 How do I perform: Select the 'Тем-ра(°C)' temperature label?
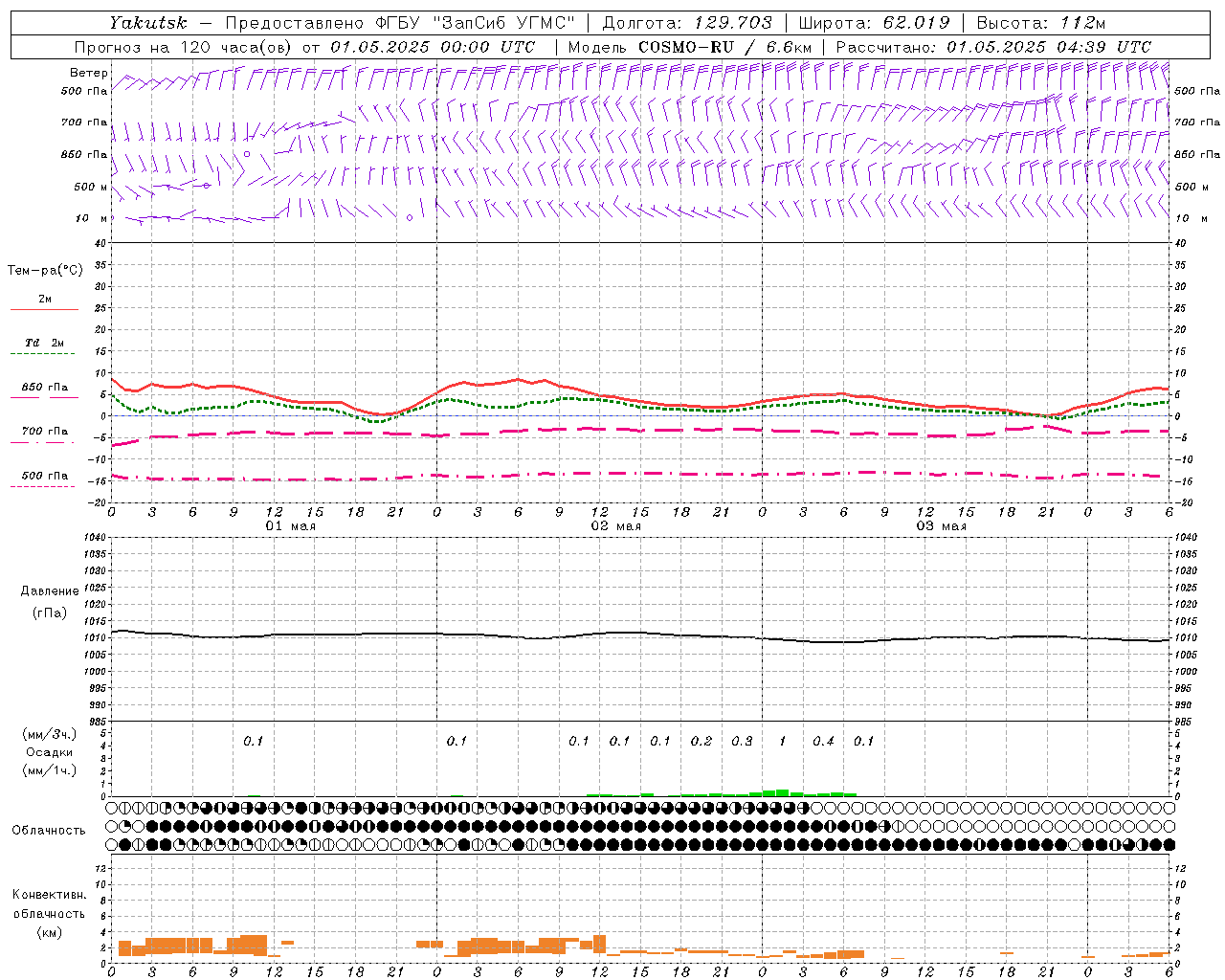pos(45,271)
